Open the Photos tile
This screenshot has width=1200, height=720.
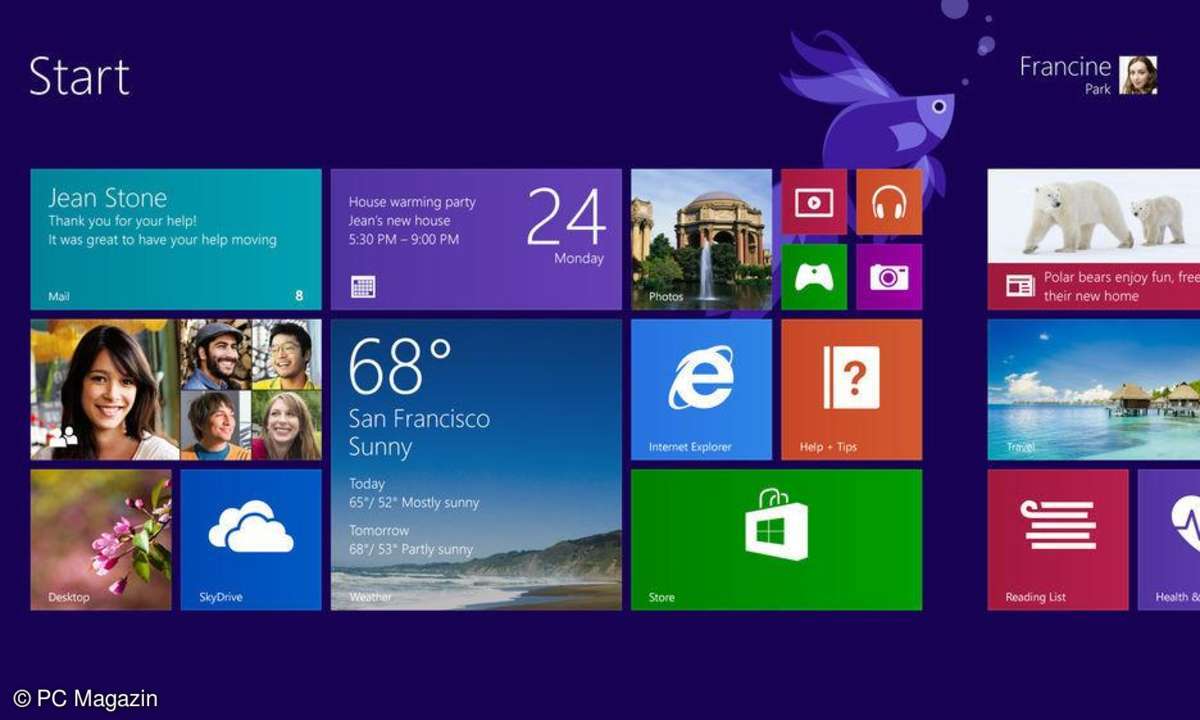coord(701,239)
